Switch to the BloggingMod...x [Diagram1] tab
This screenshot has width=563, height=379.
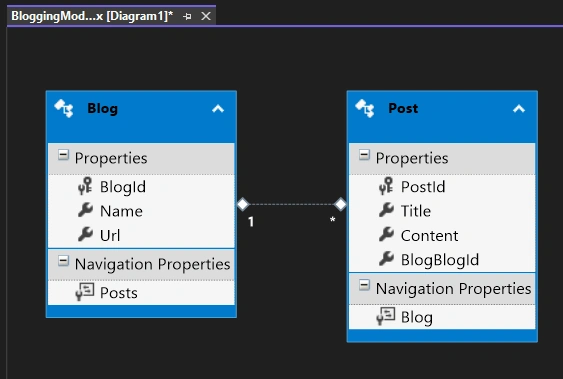coord(92,16)
